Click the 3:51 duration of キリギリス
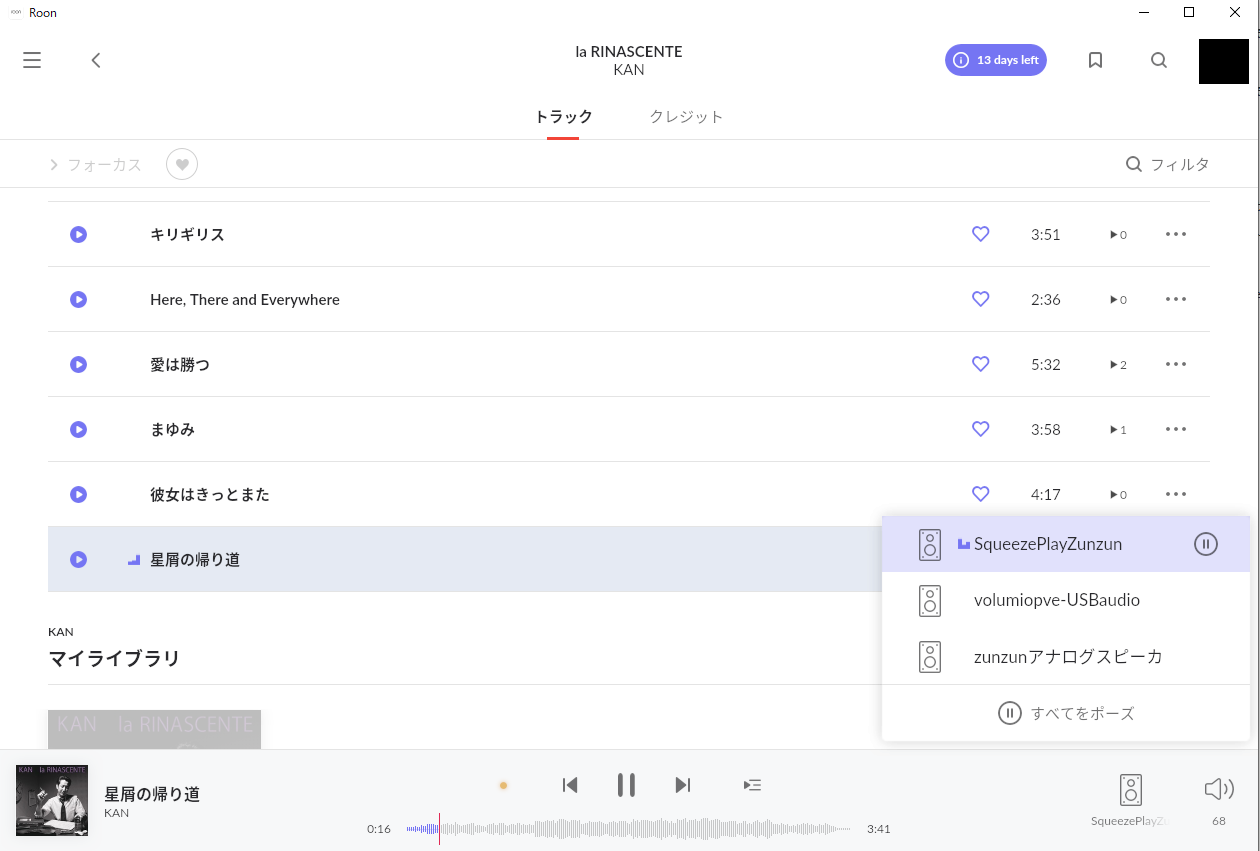The height and width of the screenshot is (851, 1260). [x=1046, y=234]
